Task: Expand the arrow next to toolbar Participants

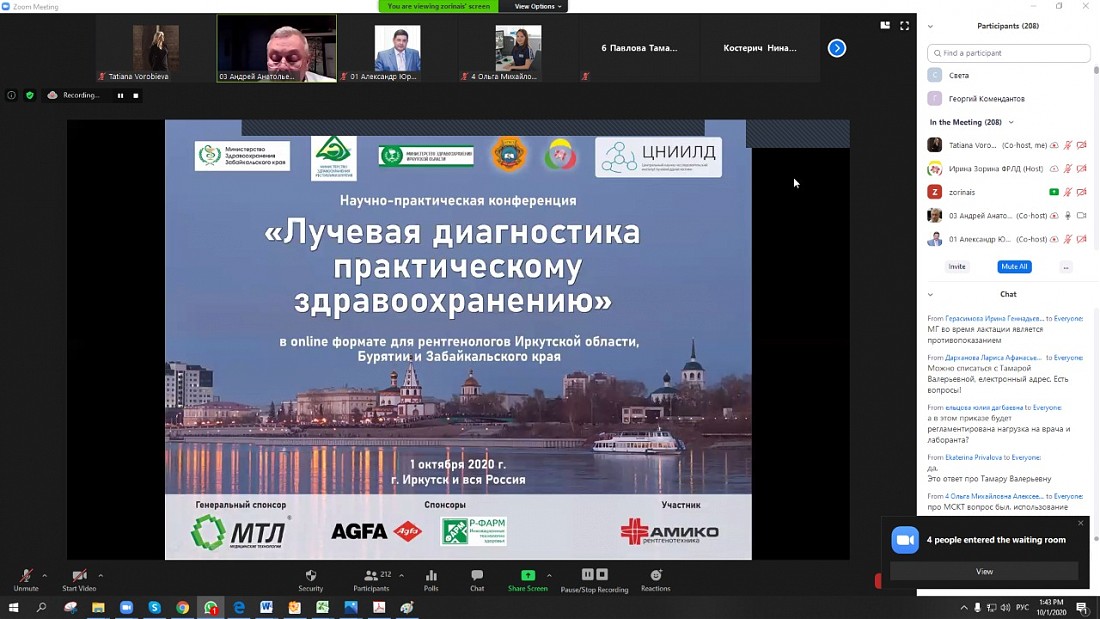Action: 401,575
